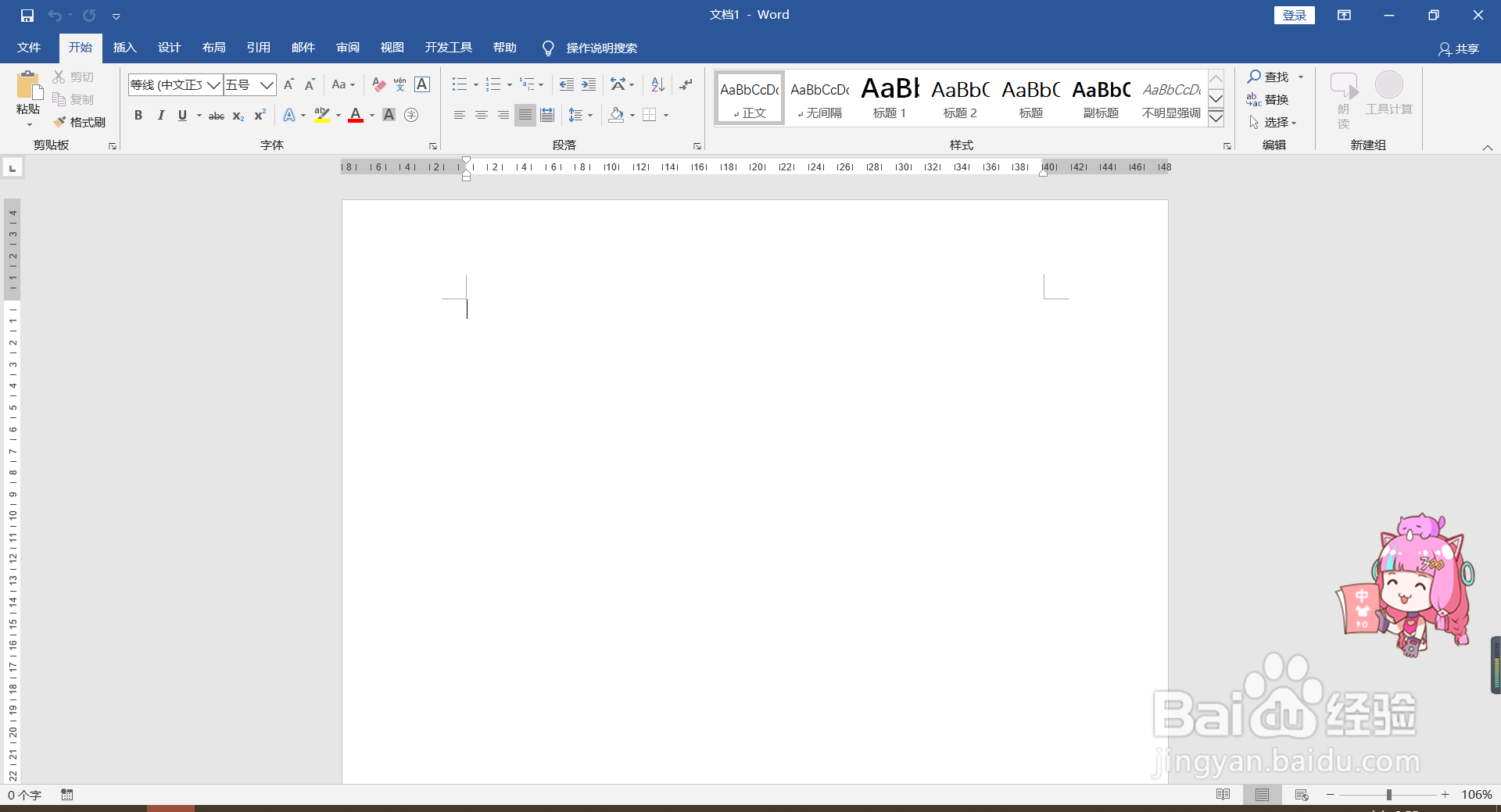Open the borders dropdown arrow
Screen dimensions: 1501x812
click(x=666, y=115)
